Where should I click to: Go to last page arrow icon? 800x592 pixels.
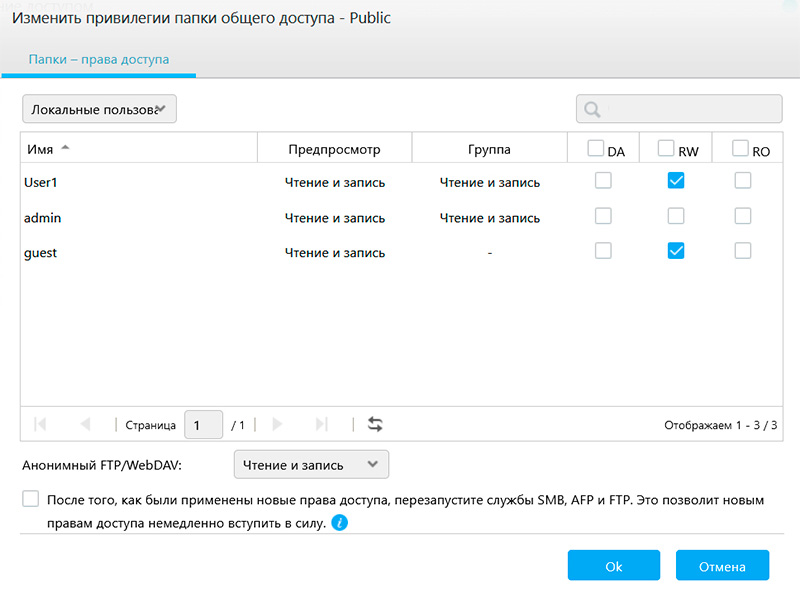coord(321,424)
